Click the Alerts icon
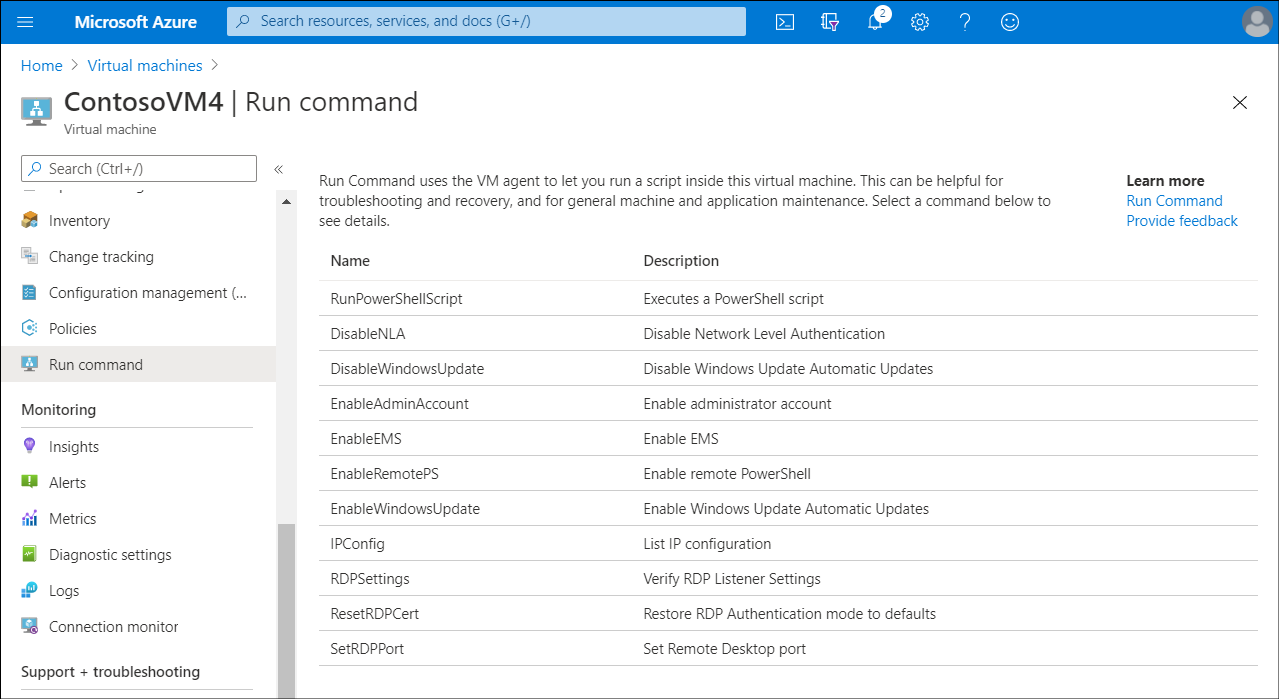 [x=30, y=483]
